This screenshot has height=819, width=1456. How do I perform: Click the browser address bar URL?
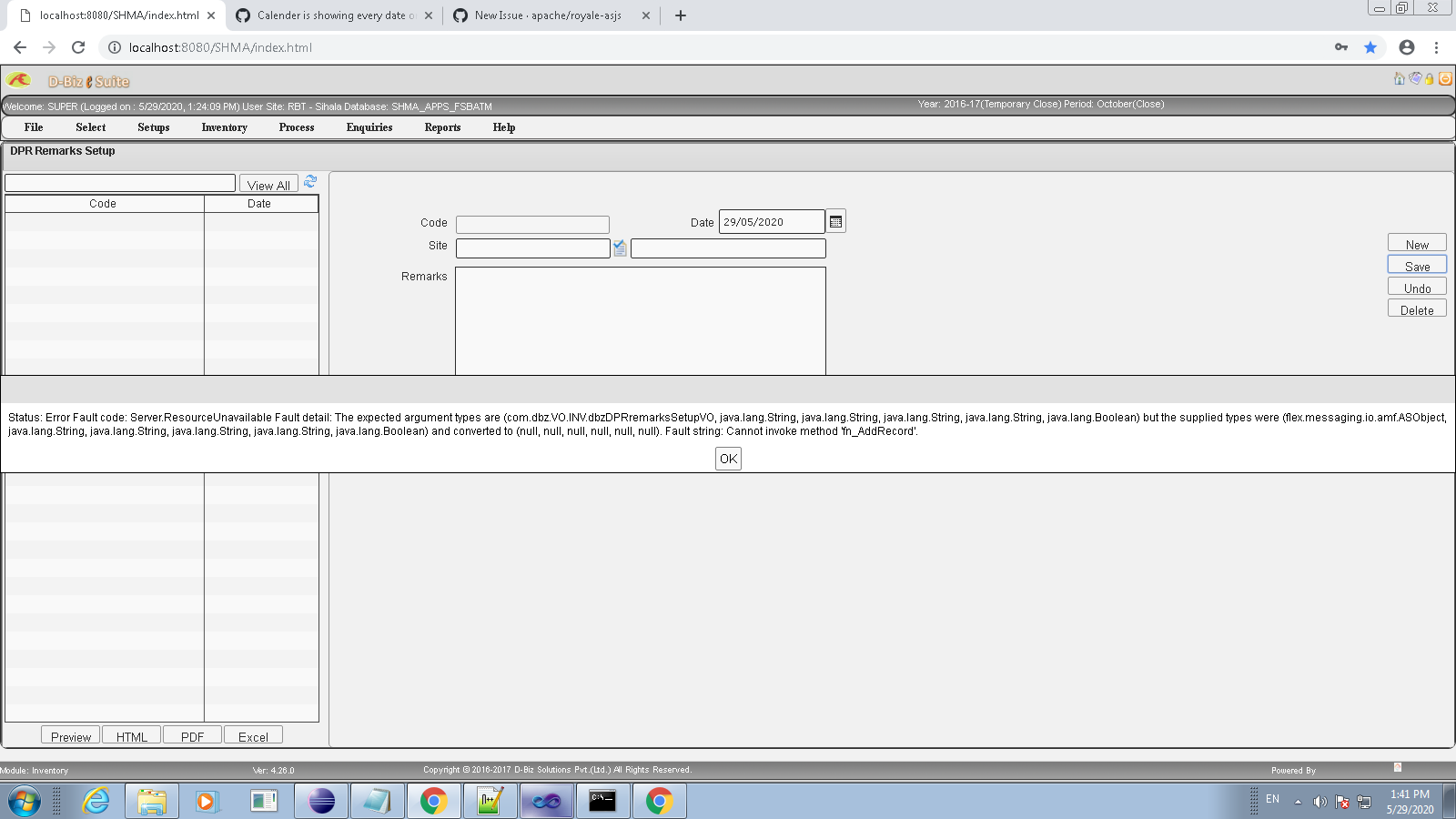coord(220,47)
